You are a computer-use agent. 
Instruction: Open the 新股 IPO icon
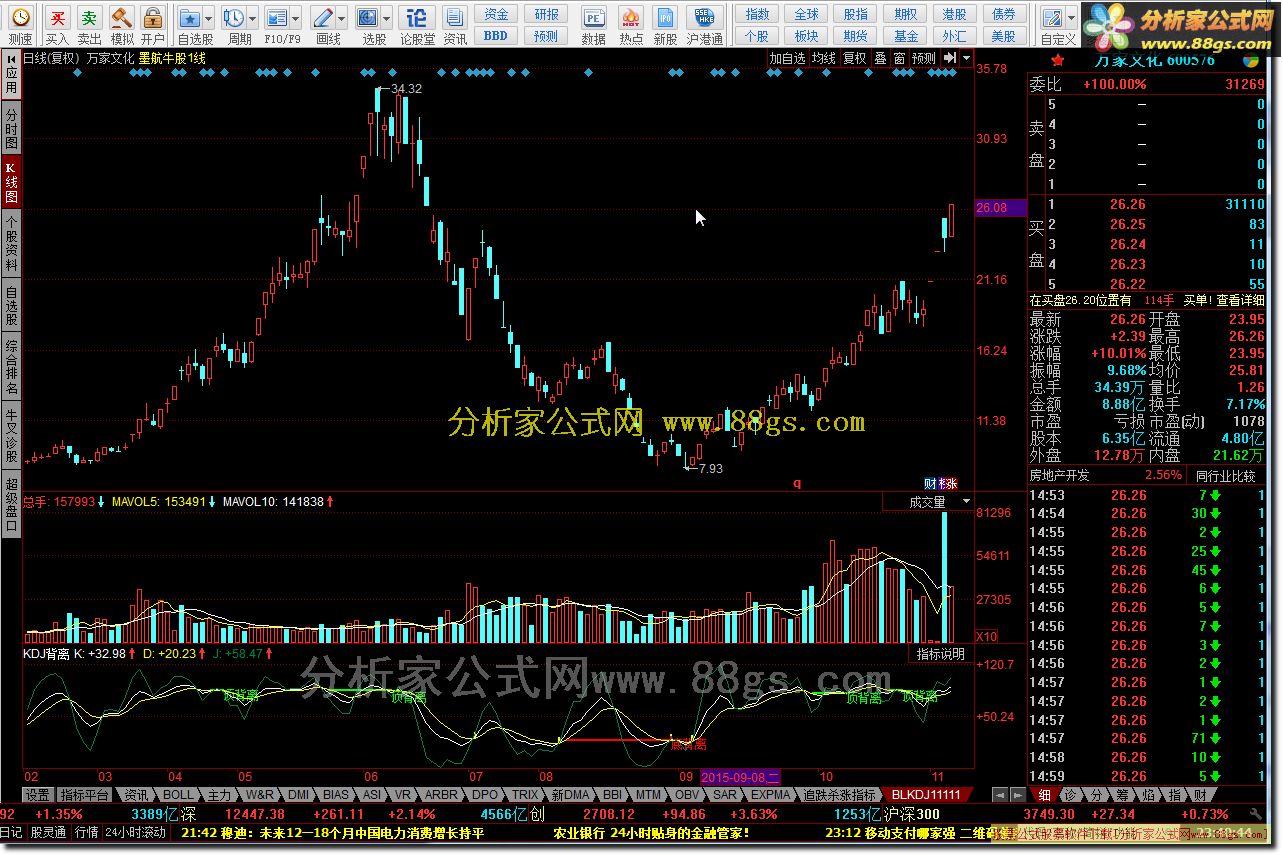tap(665, 18)
